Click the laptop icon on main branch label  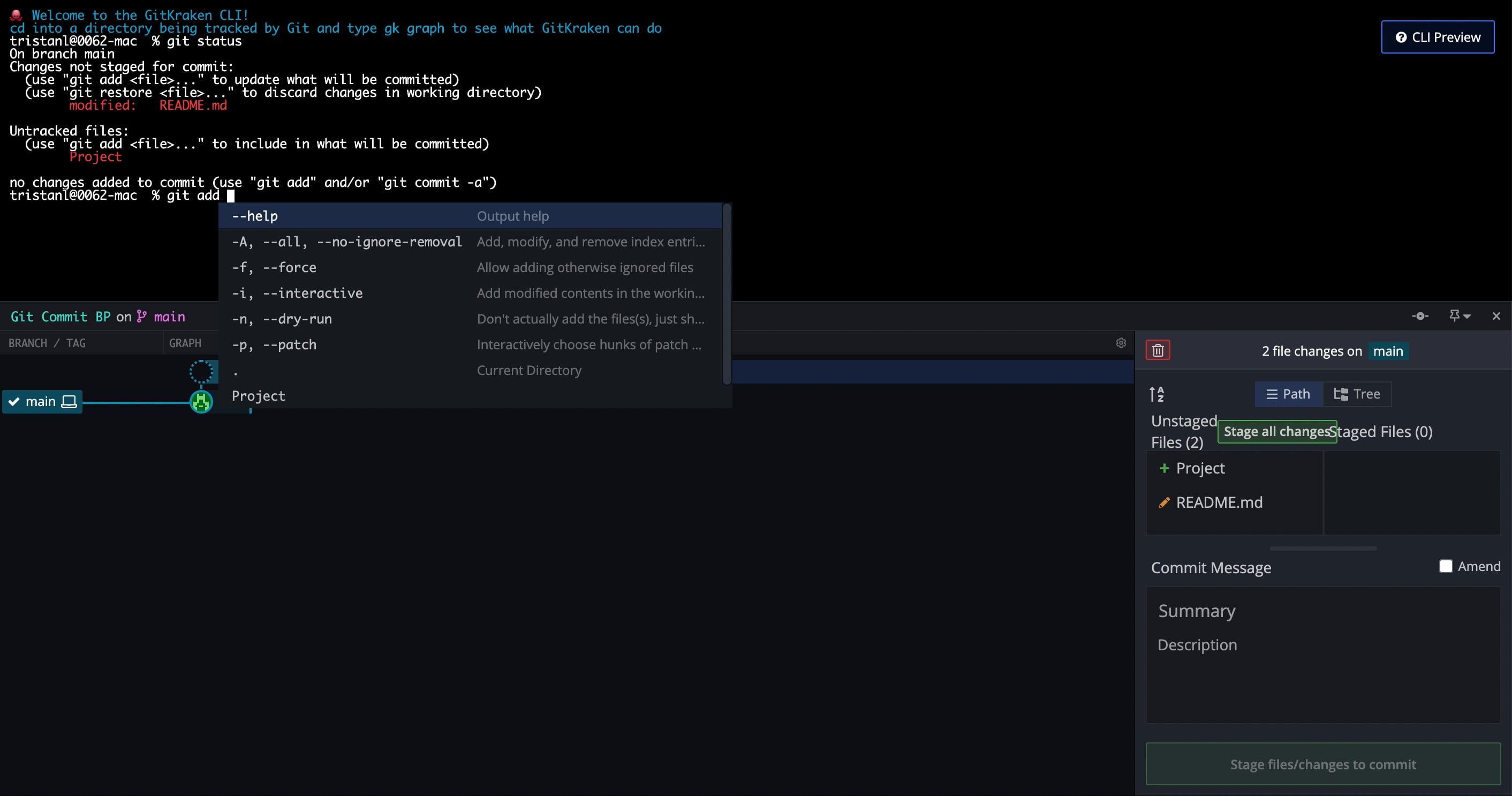69,402
